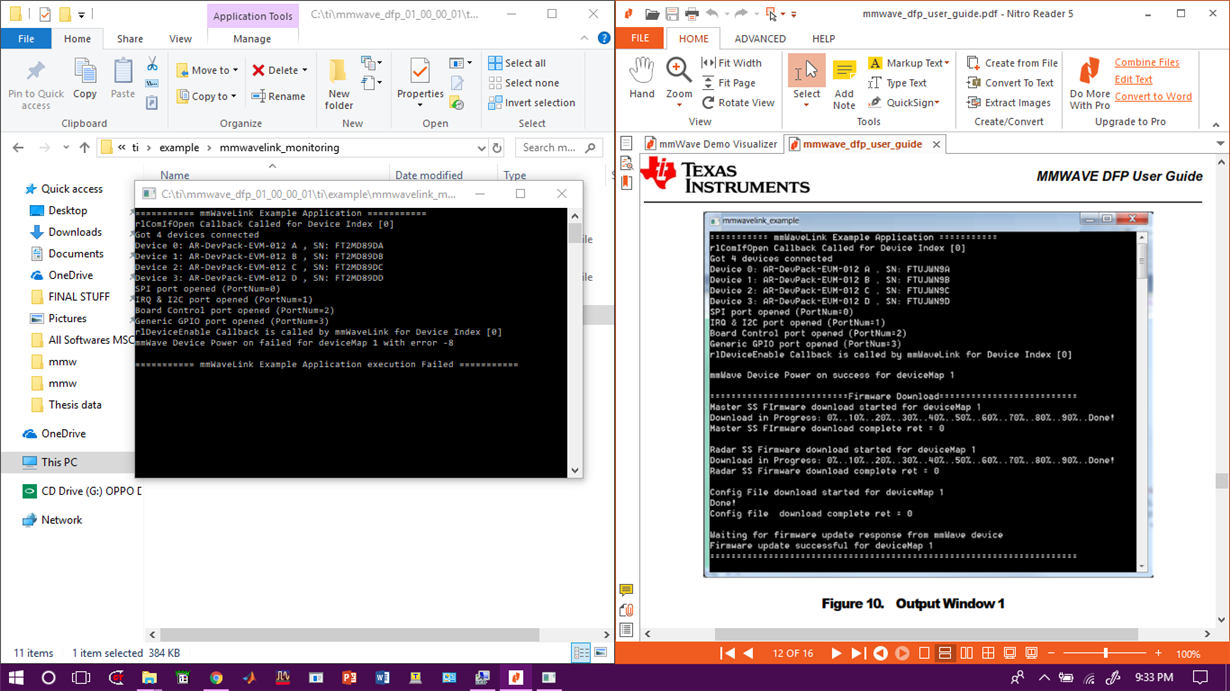1230x691 pixels.
Task: Select Downloads in Explorer navigation pane
Action: 75,232
